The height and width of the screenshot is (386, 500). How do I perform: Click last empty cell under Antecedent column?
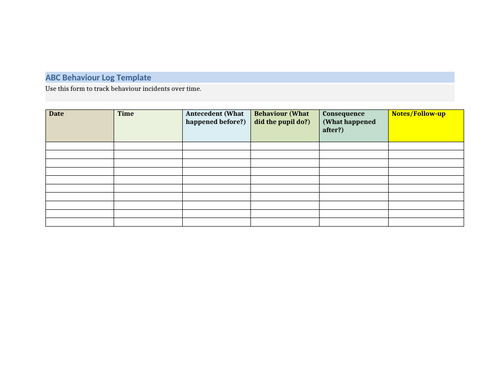[x=216, y=222]
